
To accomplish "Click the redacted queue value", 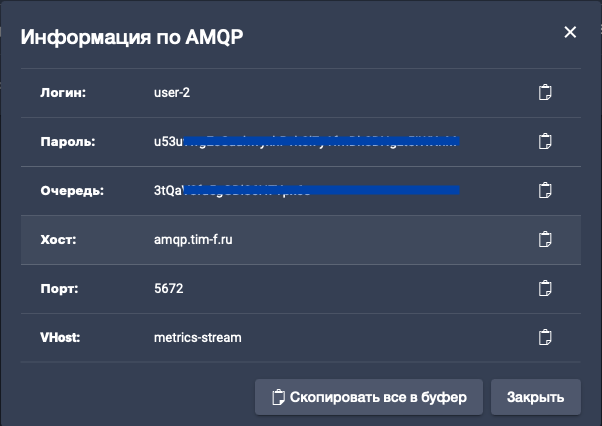I will tap(300, 190).
